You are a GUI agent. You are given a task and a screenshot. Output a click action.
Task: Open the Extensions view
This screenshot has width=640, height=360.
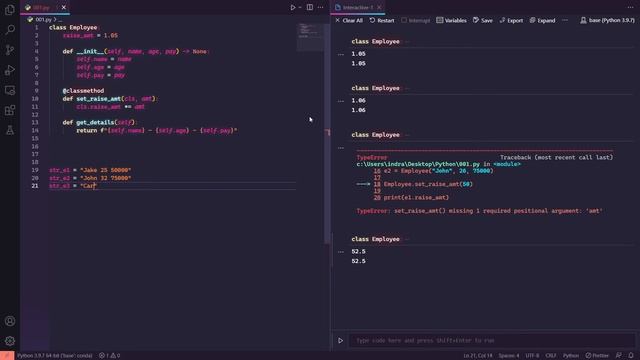pyautogui.click(x=10, y=110)
